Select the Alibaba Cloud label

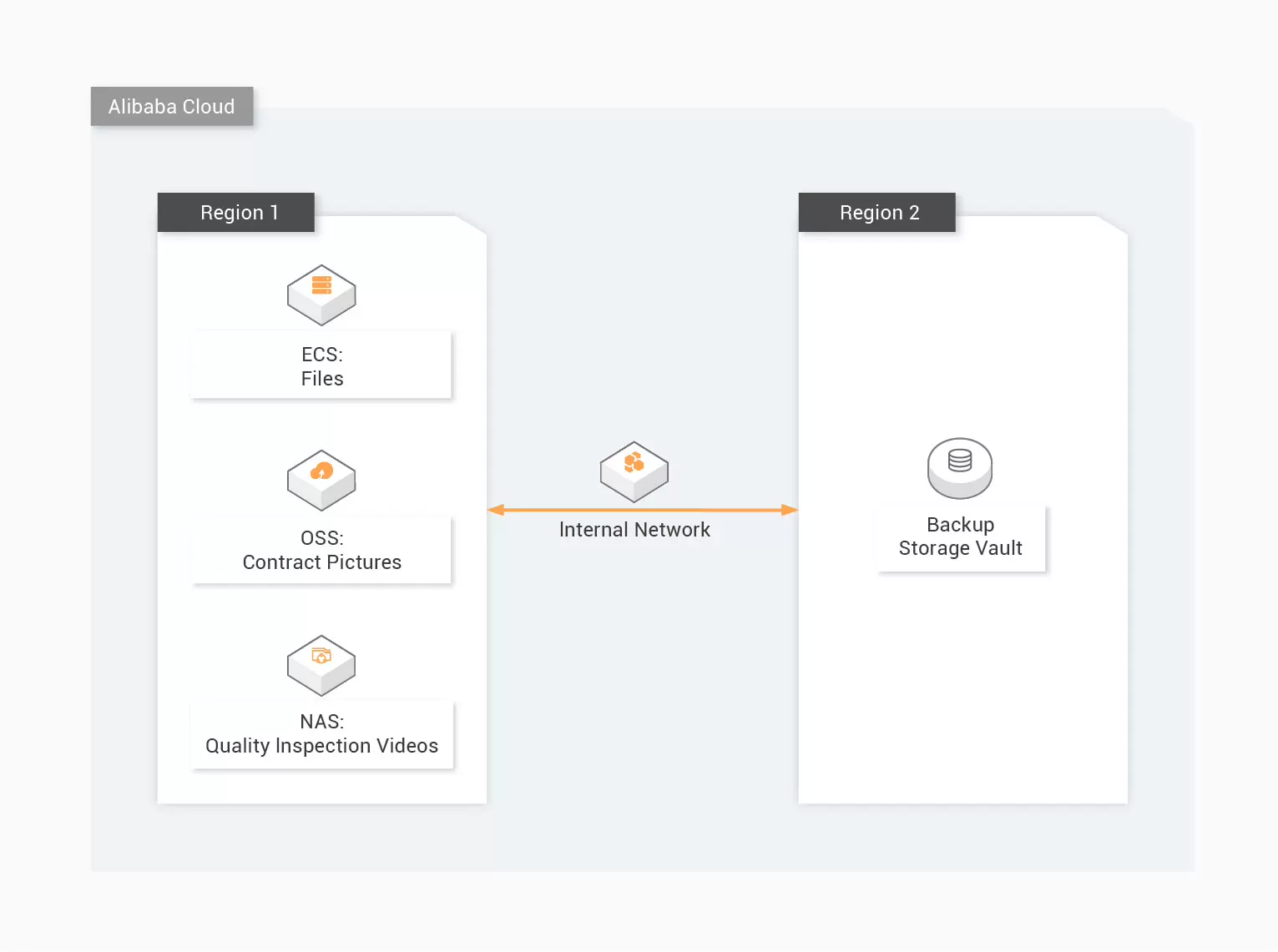coord(172,107)
